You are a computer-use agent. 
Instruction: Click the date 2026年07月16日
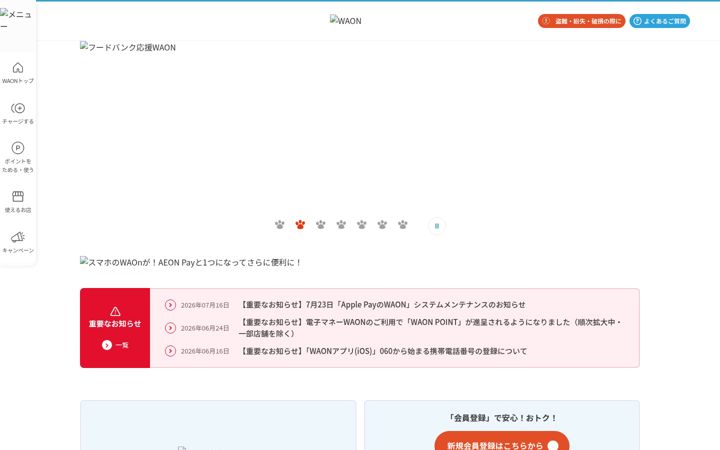[205, 305]
